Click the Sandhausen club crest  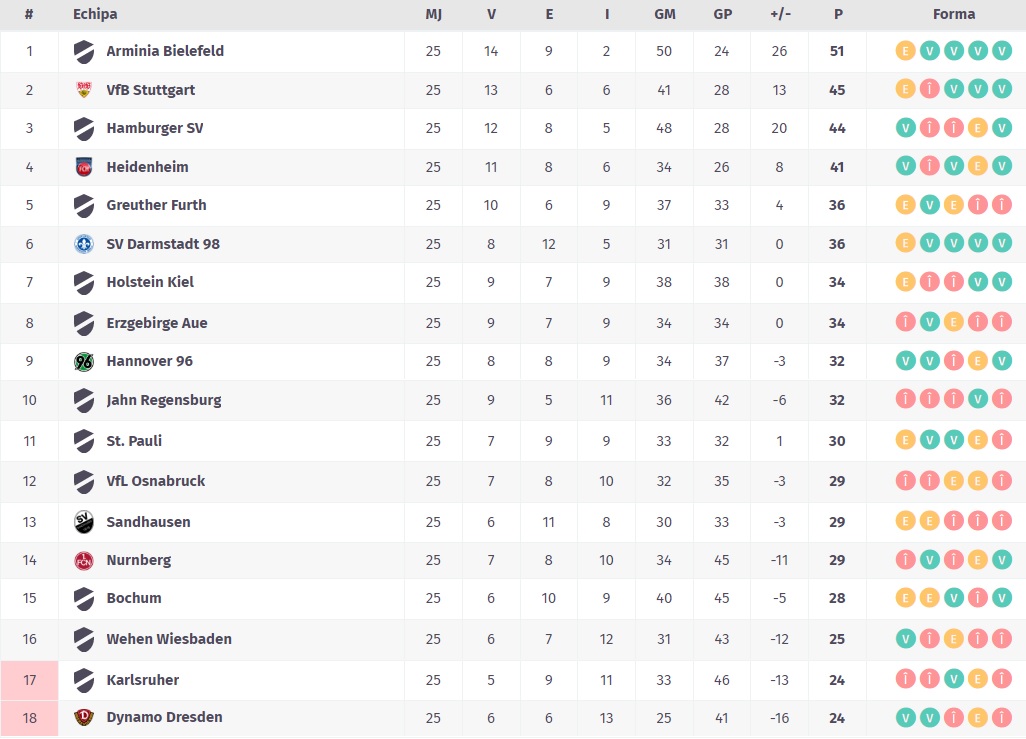84,522
